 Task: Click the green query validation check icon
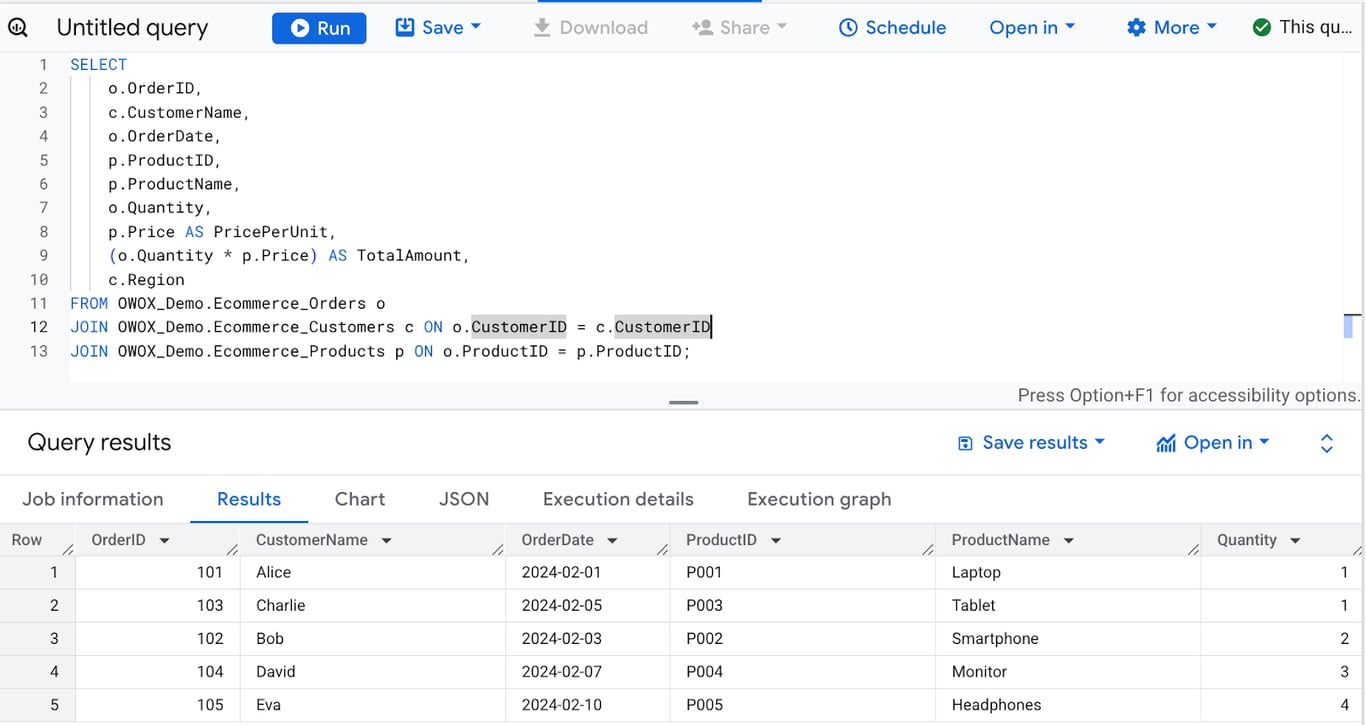[x=1262, y=28]
